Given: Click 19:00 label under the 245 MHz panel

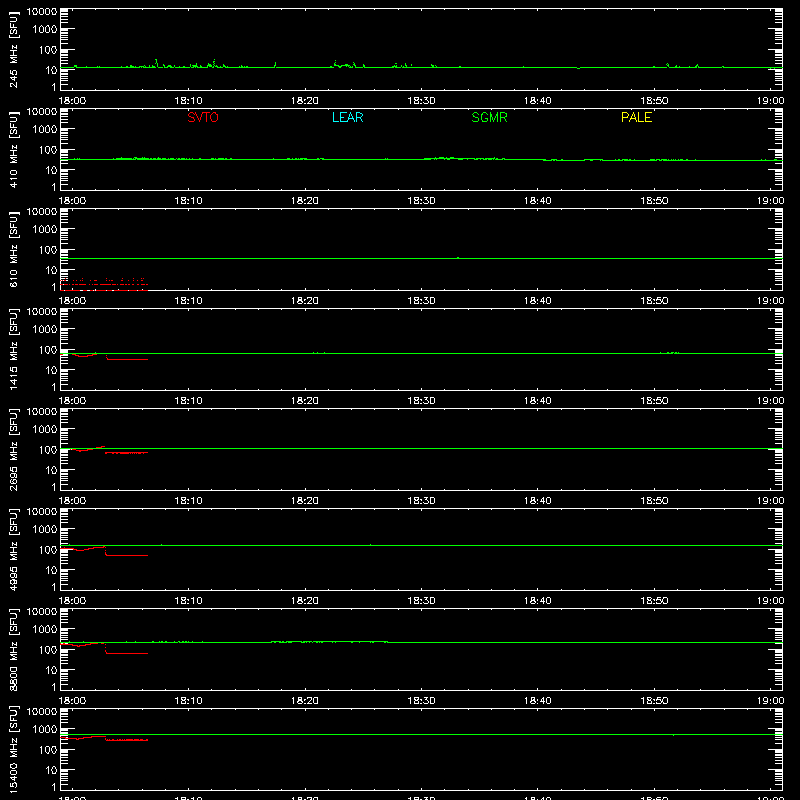Looking at the screenshot, I should [770, 101].
